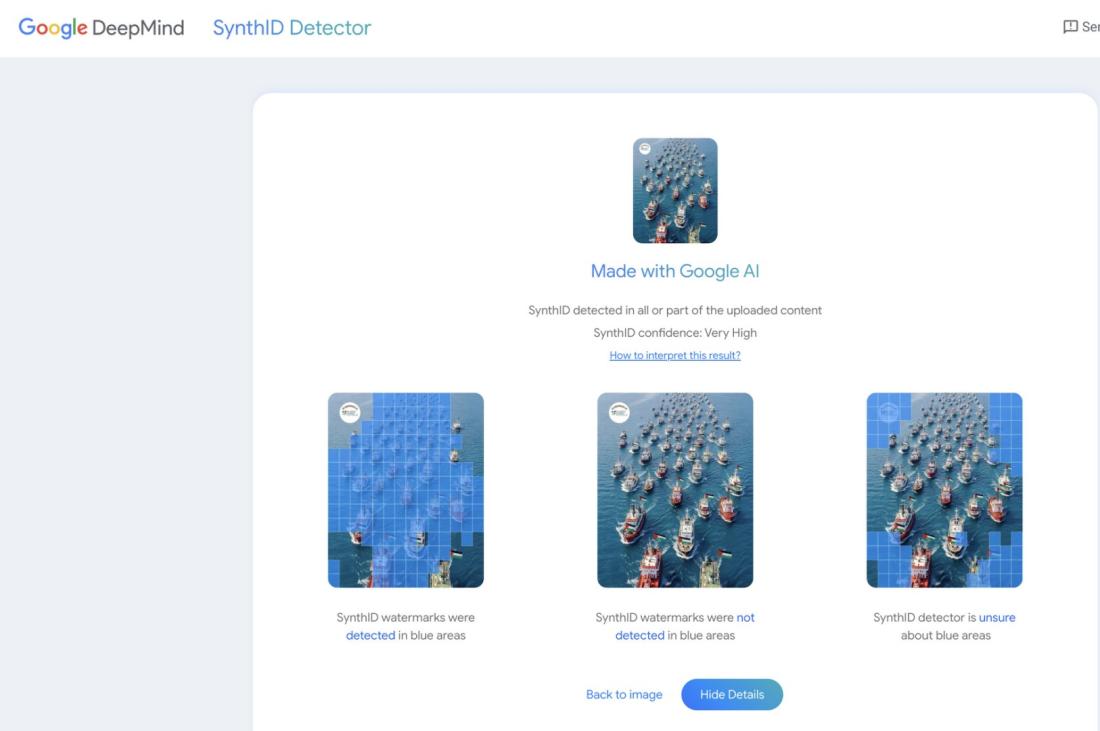
Task: View the detector-unsure areas image
Action: pos(944,490)
